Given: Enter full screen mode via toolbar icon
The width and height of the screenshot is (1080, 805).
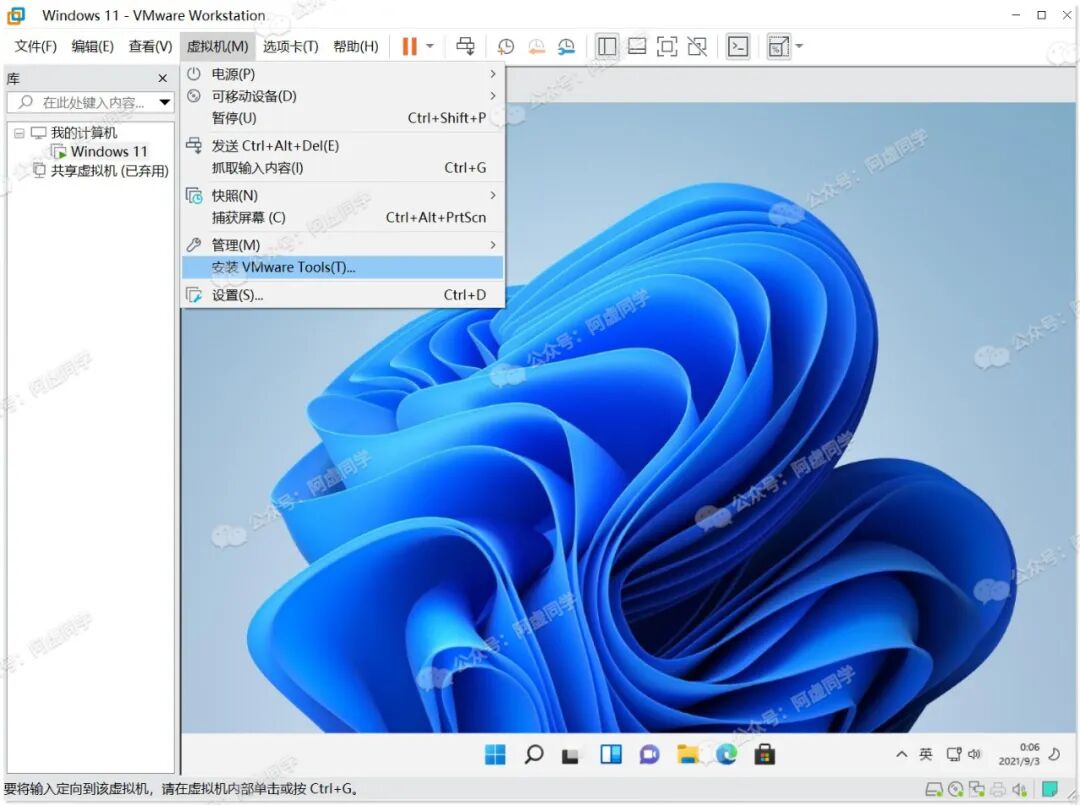Looking at the screenshot, I should [x=667, y=46].
